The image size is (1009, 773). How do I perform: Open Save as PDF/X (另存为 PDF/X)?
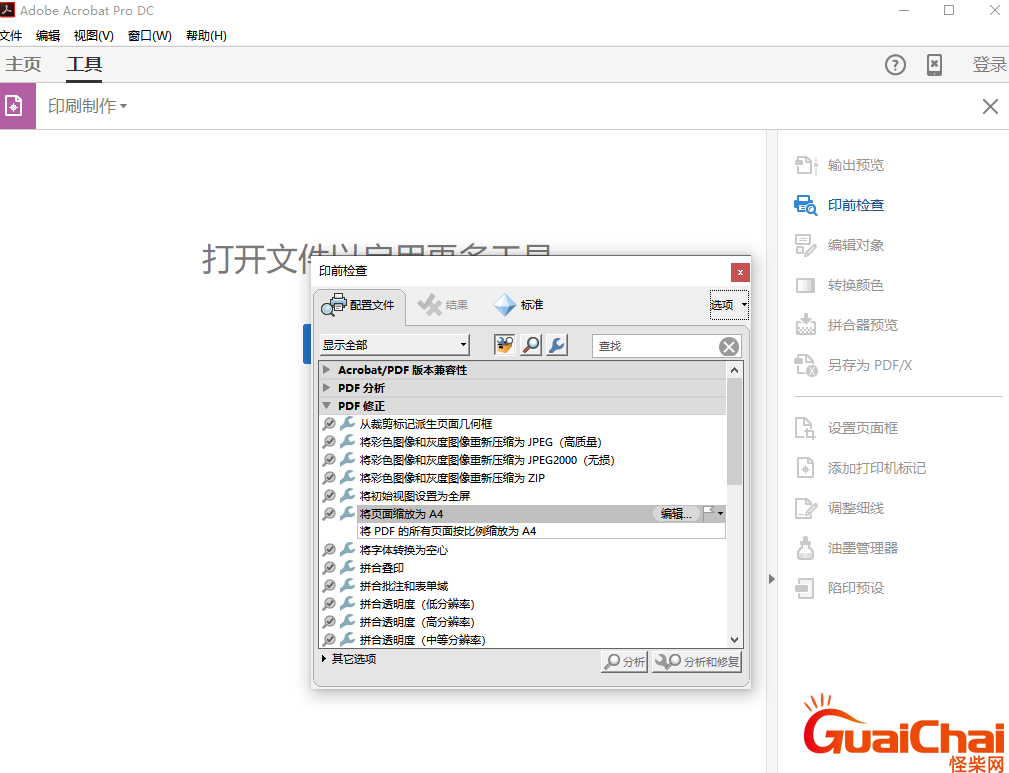click(x=853, y=365)
